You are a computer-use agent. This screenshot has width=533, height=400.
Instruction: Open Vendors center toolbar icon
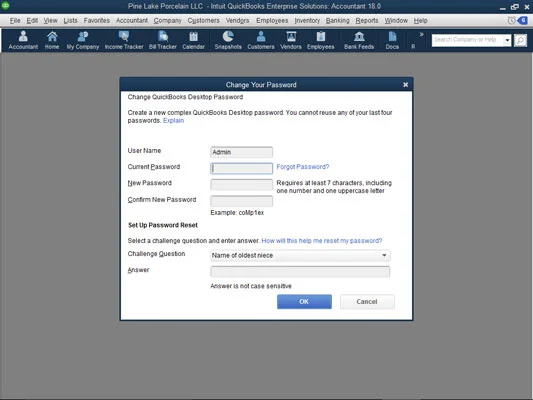click(291, 40)
